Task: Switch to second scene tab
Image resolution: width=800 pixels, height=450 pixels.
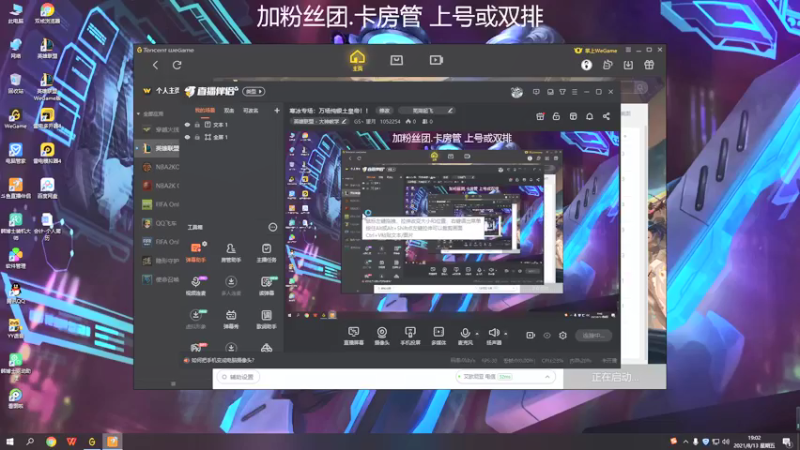Action: (x=229, y=110)
